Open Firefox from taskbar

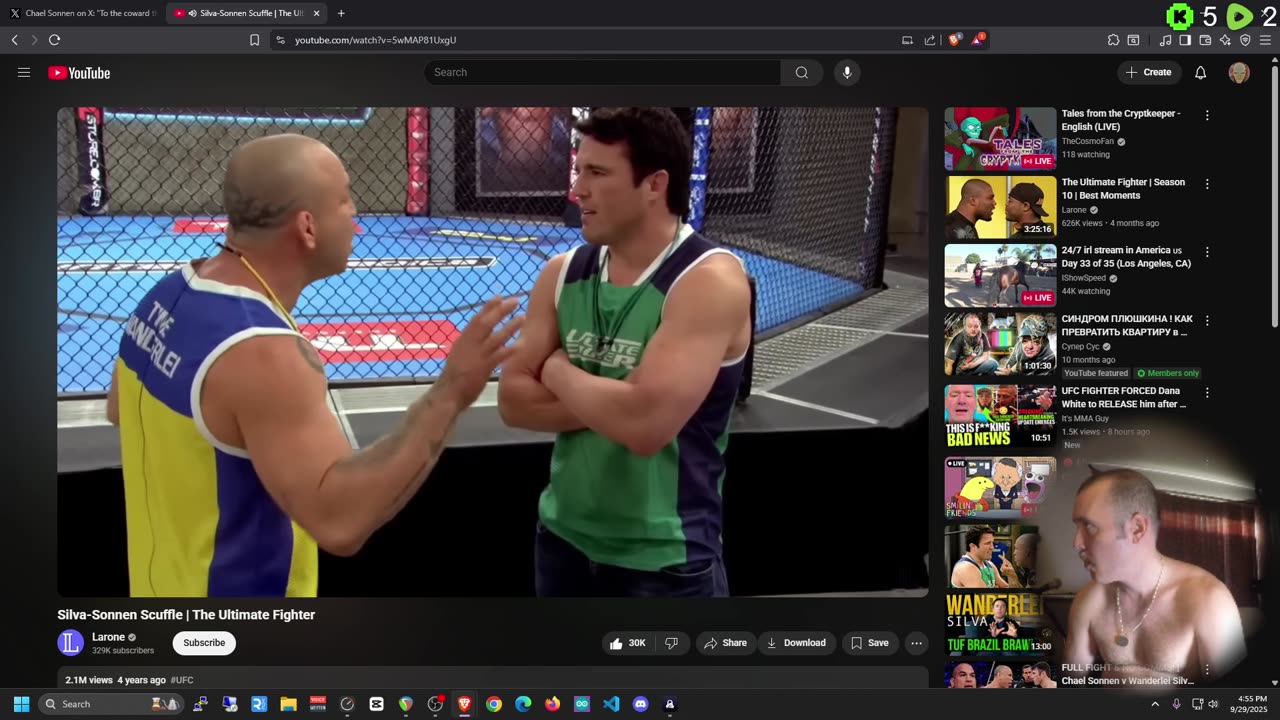[552, 704]
